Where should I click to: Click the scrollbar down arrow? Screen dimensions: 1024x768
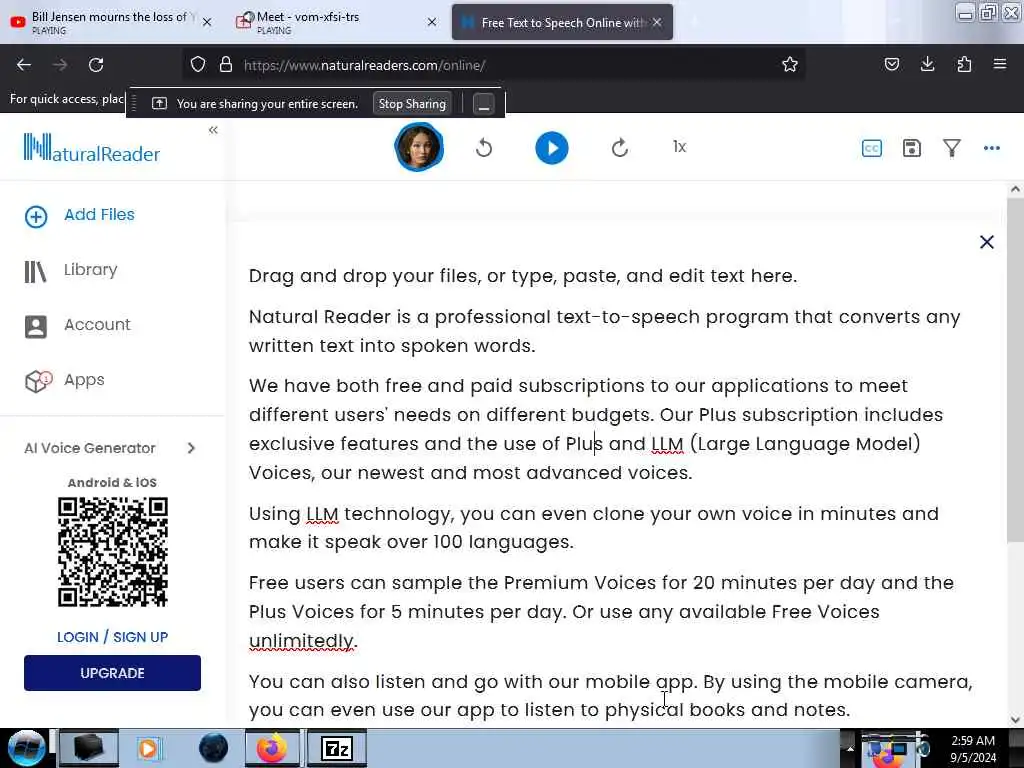[1015, 720]
